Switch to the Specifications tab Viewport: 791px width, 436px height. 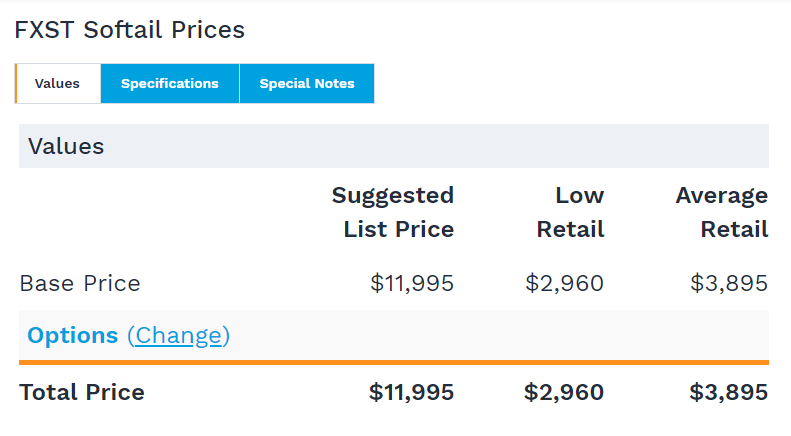point(170,84)
